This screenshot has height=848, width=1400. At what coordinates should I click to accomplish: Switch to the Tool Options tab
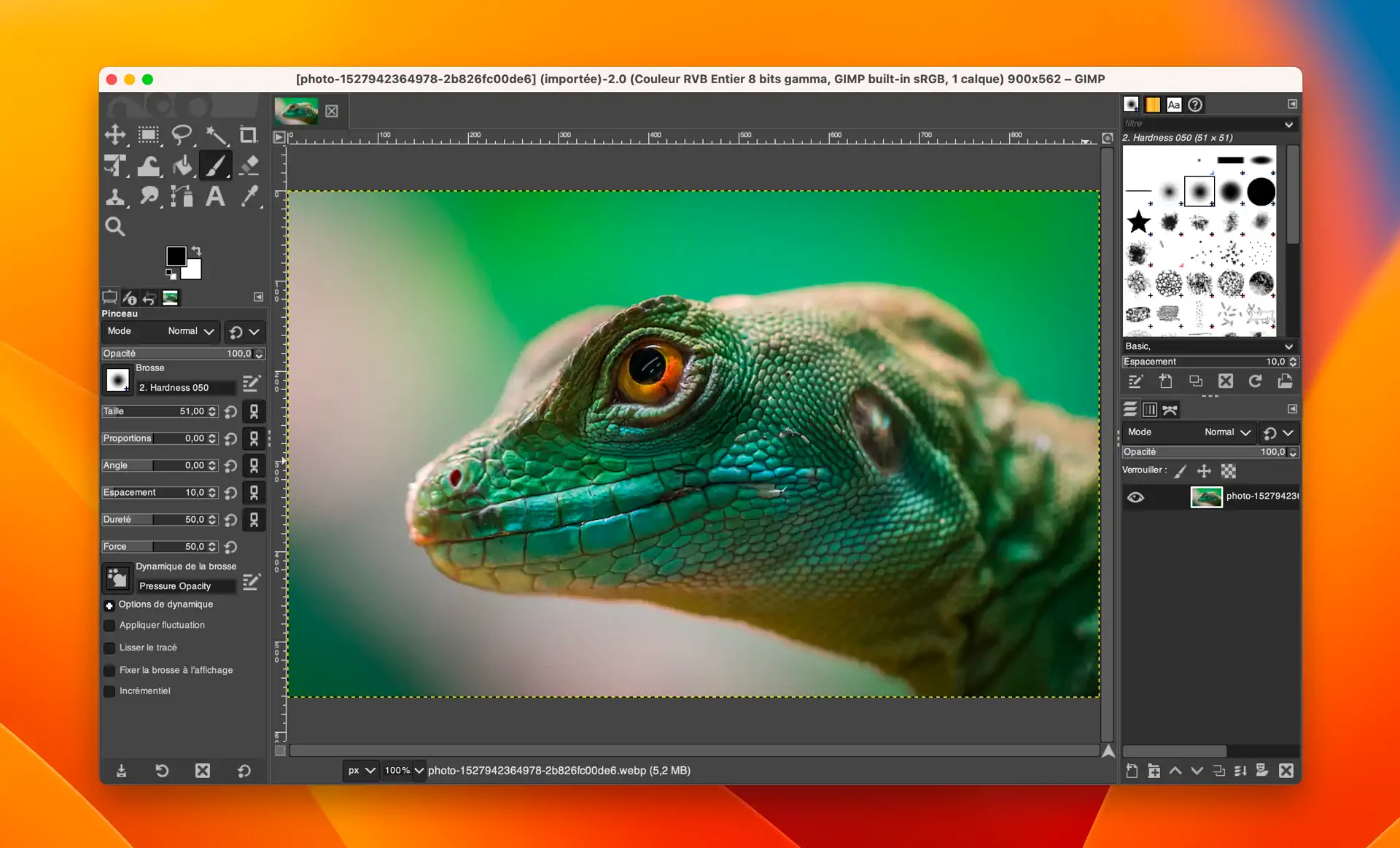click(109, 297)
